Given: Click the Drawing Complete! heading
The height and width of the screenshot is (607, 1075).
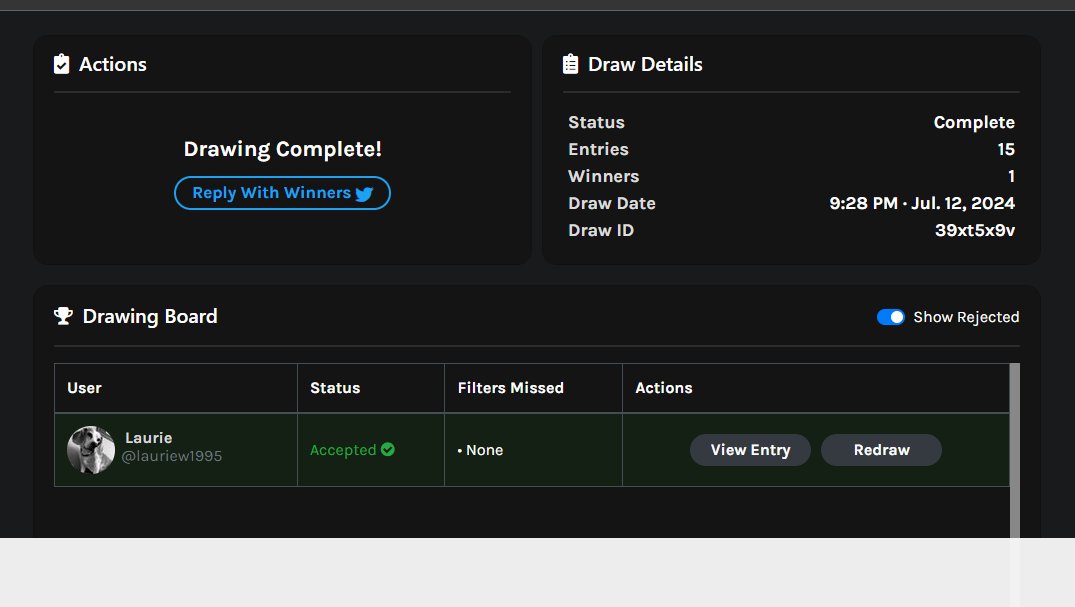Looking at the screenshot, I should (x=282, y=150).
